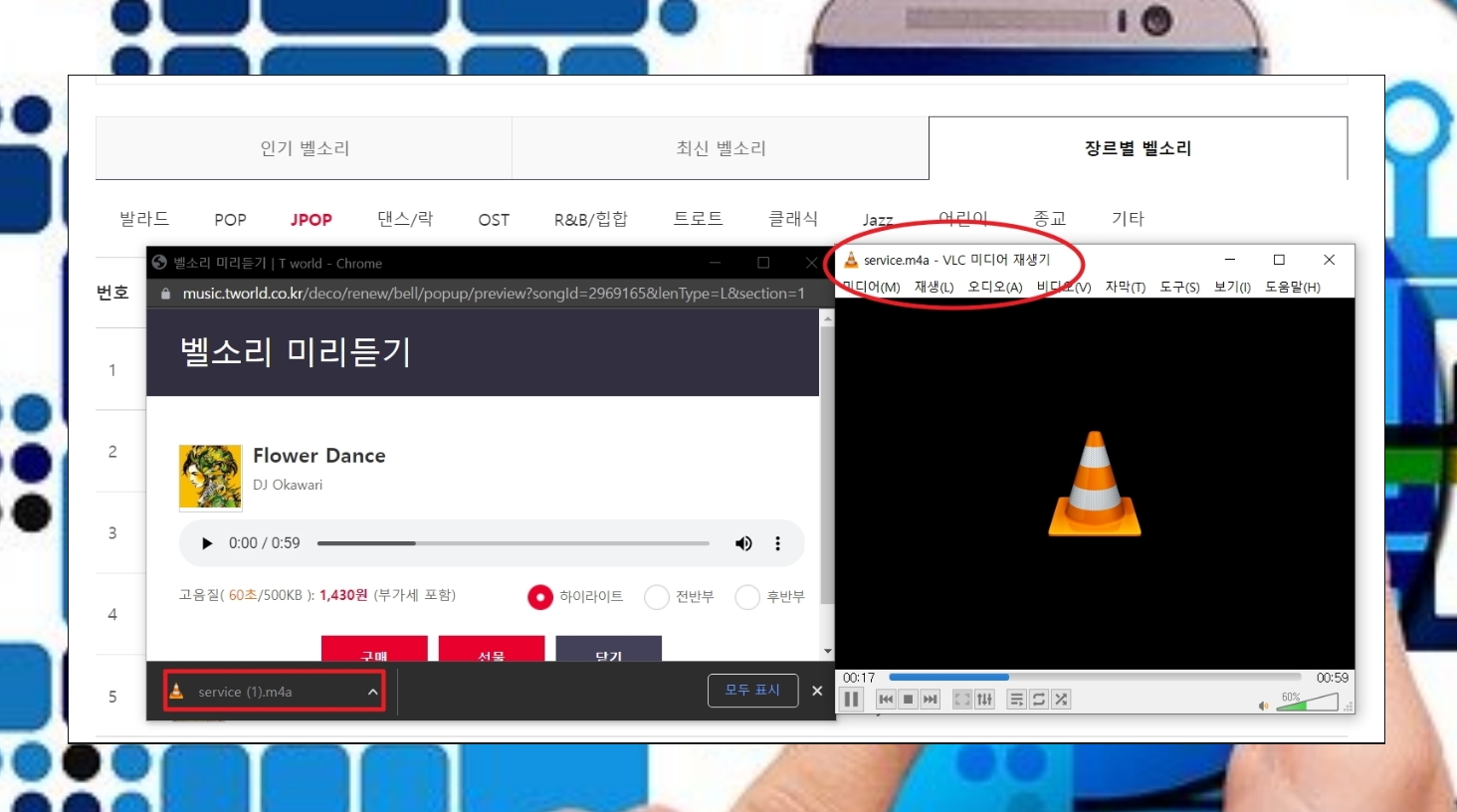Seek on the preview audio progress bar
1457x812 pixels.
tap(513, 543)
